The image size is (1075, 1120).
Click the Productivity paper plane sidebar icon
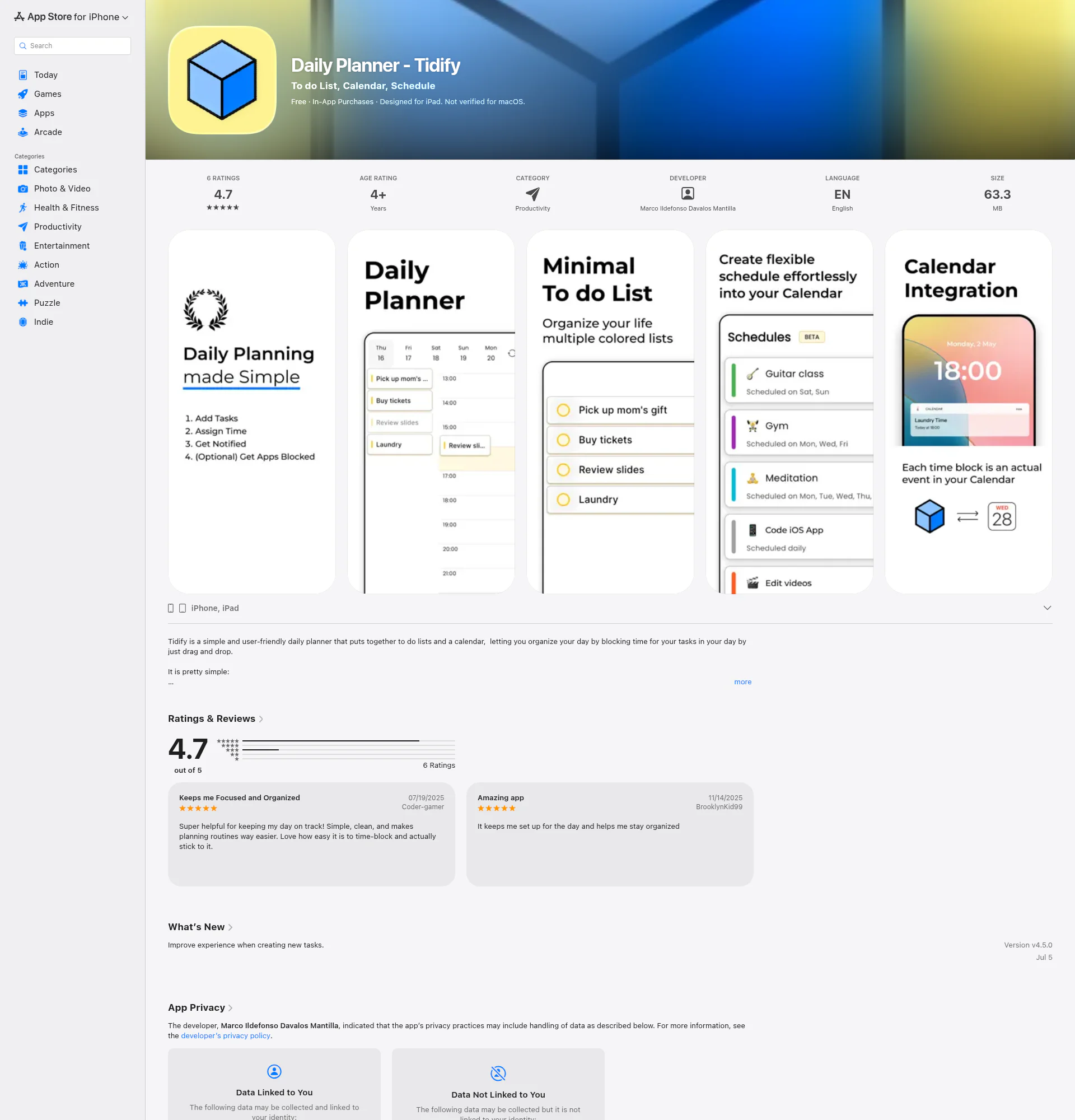click(23, 227)
